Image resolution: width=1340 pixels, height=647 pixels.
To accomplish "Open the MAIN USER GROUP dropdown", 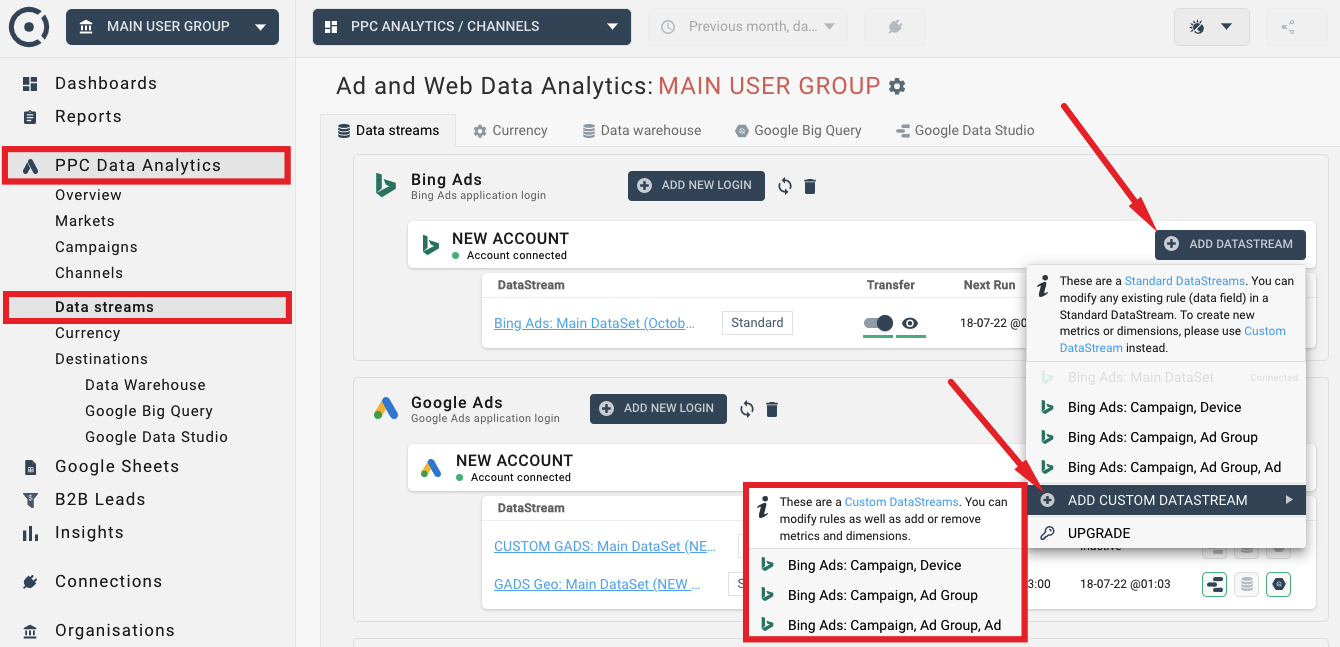I will pyautogui.click(x=172, y=27).
